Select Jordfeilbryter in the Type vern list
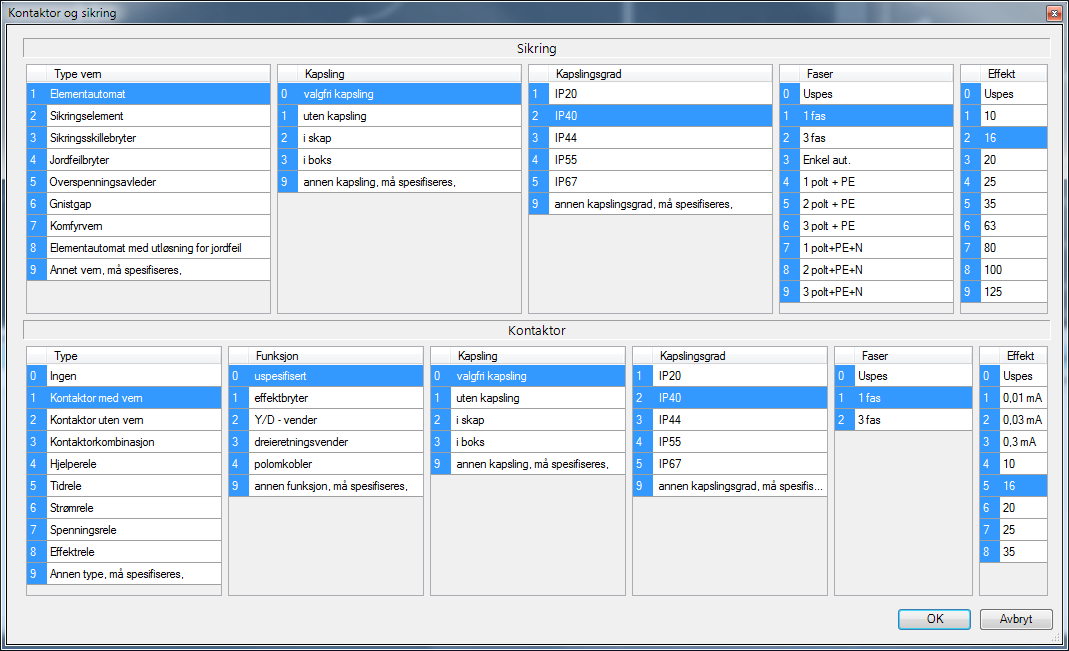1069x651 pixels. pos(80,160)
